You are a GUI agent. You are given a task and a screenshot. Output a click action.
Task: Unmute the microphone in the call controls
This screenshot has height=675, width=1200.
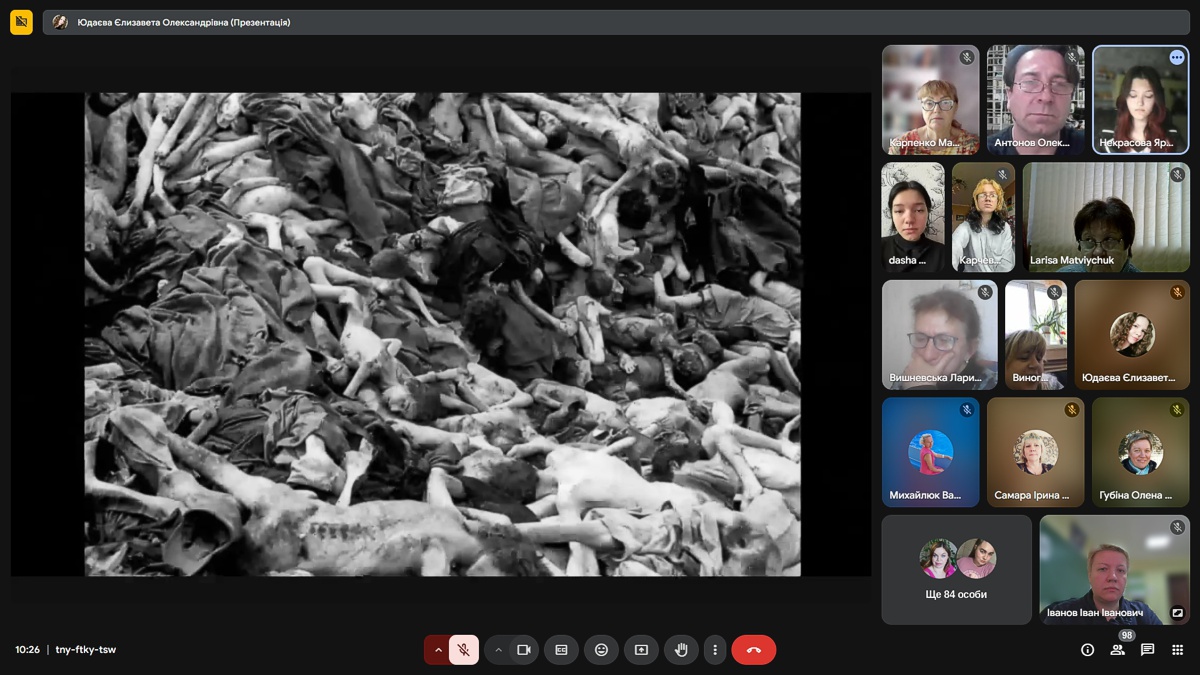click(x=464, y=650)
